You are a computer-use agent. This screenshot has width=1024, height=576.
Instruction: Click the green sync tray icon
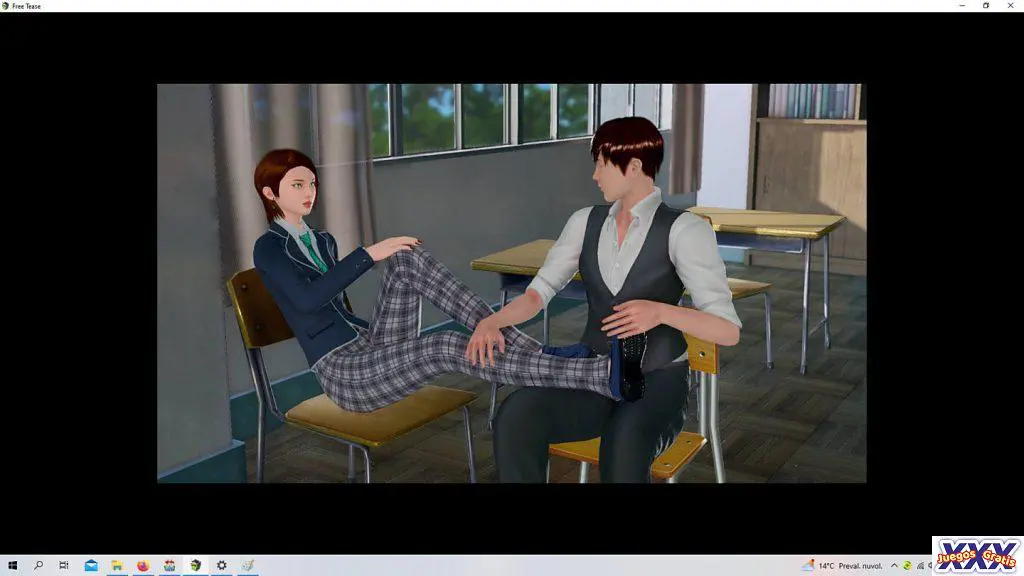tap(907, 566)
